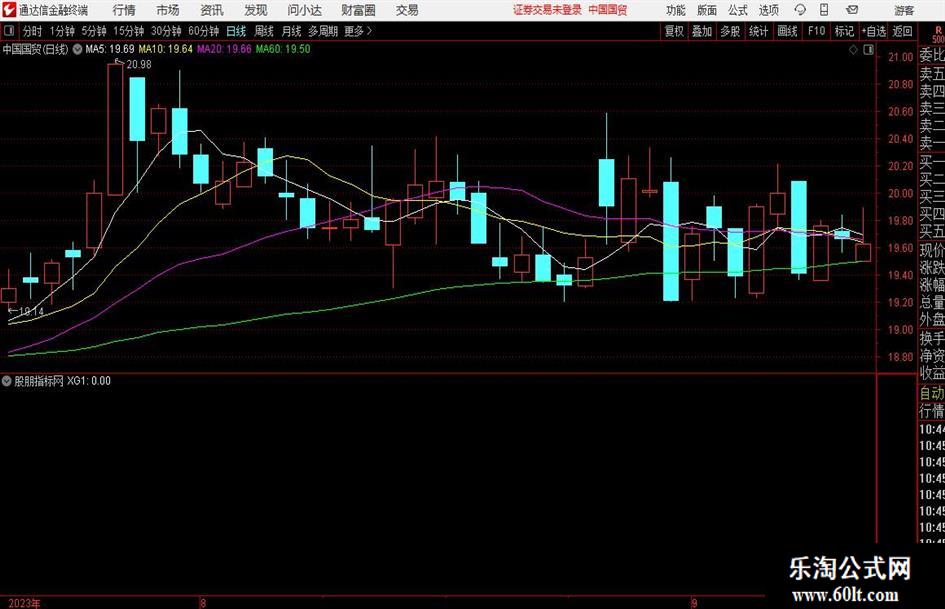Click the 20.98 high price label
This screenshot has width=945, height=609.
[x=139, y=65]
